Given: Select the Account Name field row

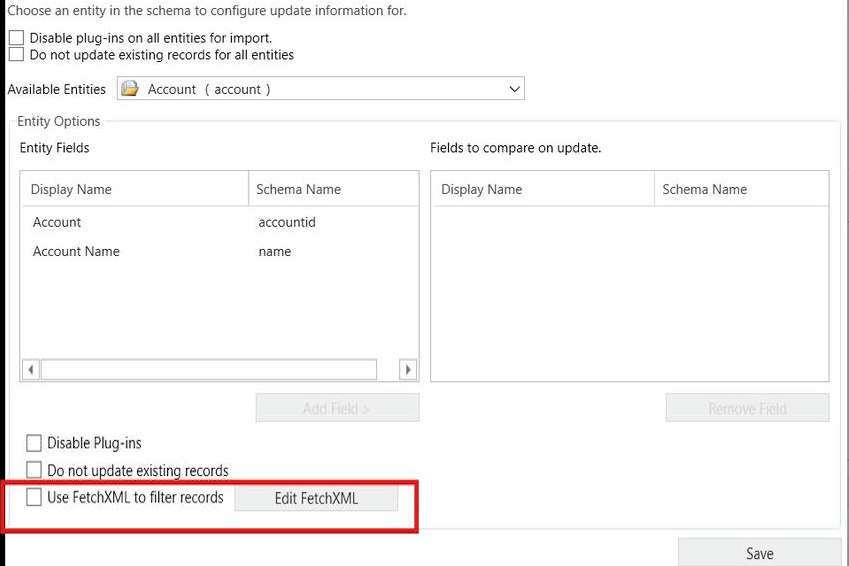Looking at the screenshot, I should click(x=76, y=251).
